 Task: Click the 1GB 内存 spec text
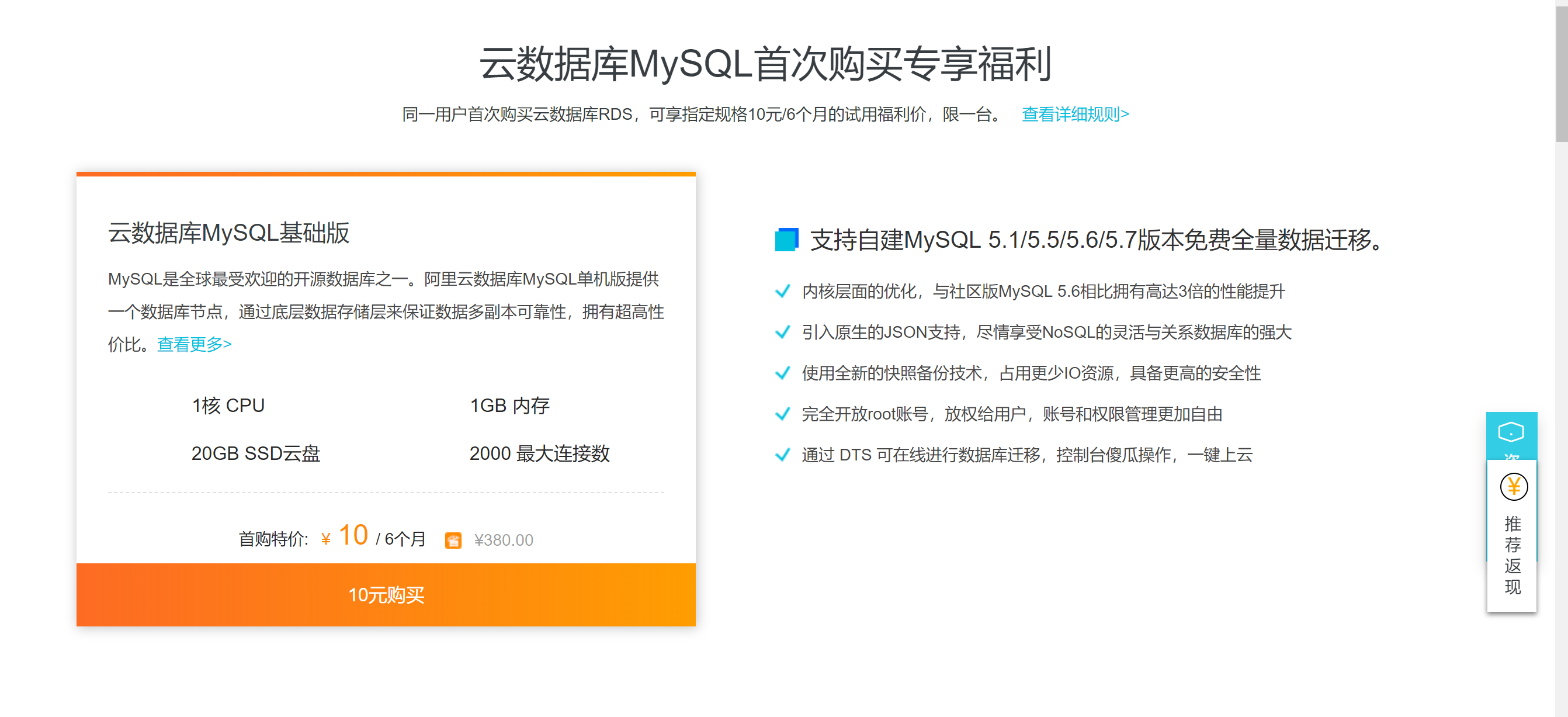click(509, 406)
